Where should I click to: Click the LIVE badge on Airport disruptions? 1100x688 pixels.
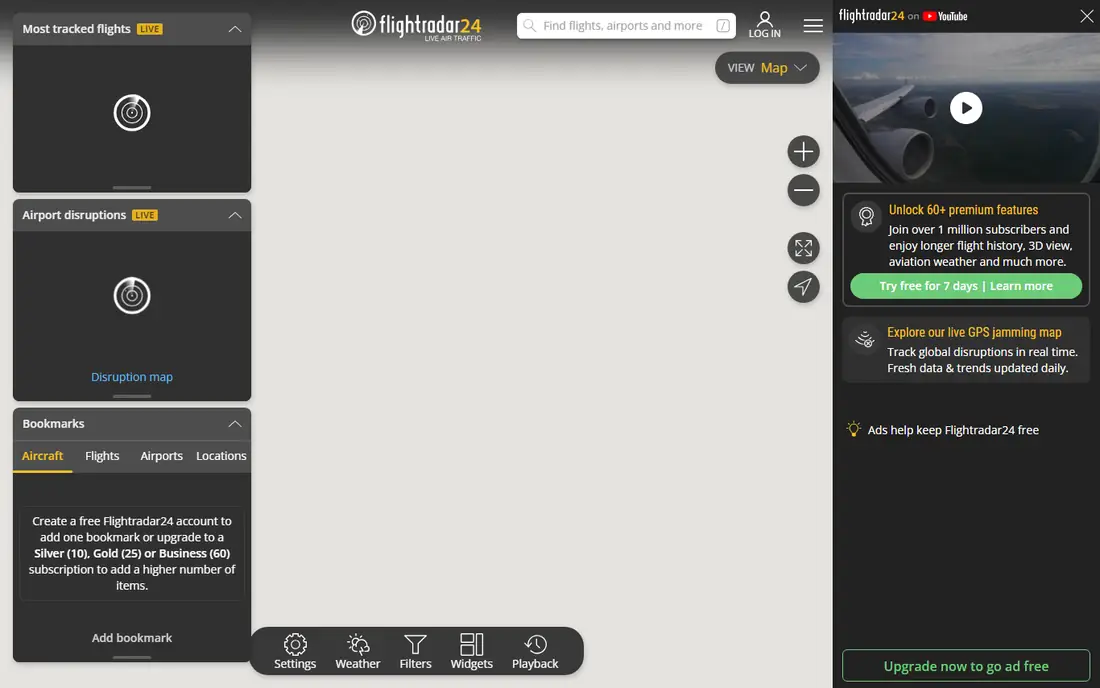pyautogui.click(x=145, y=215)
